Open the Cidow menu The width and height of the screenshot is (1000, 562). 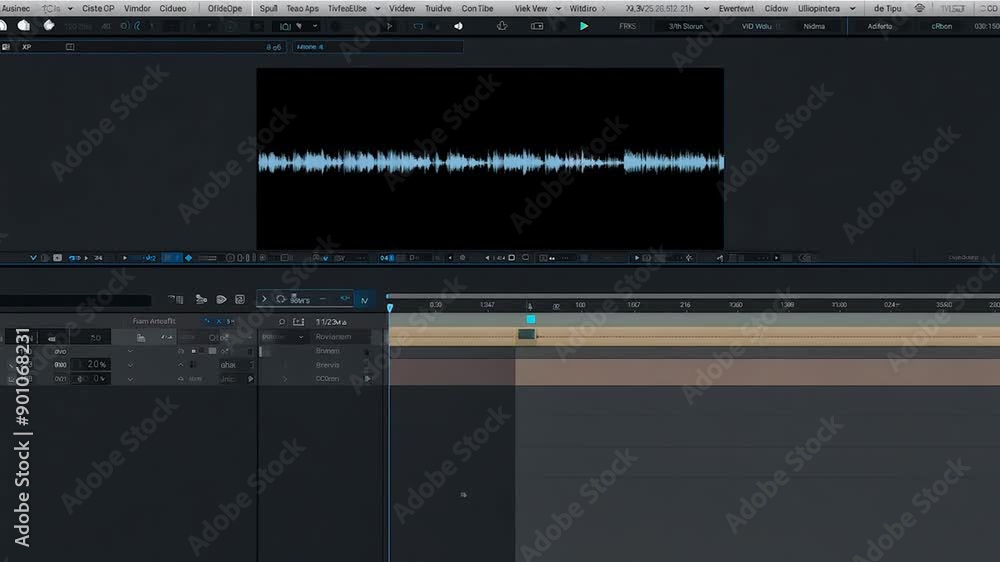tap(776, 8)
